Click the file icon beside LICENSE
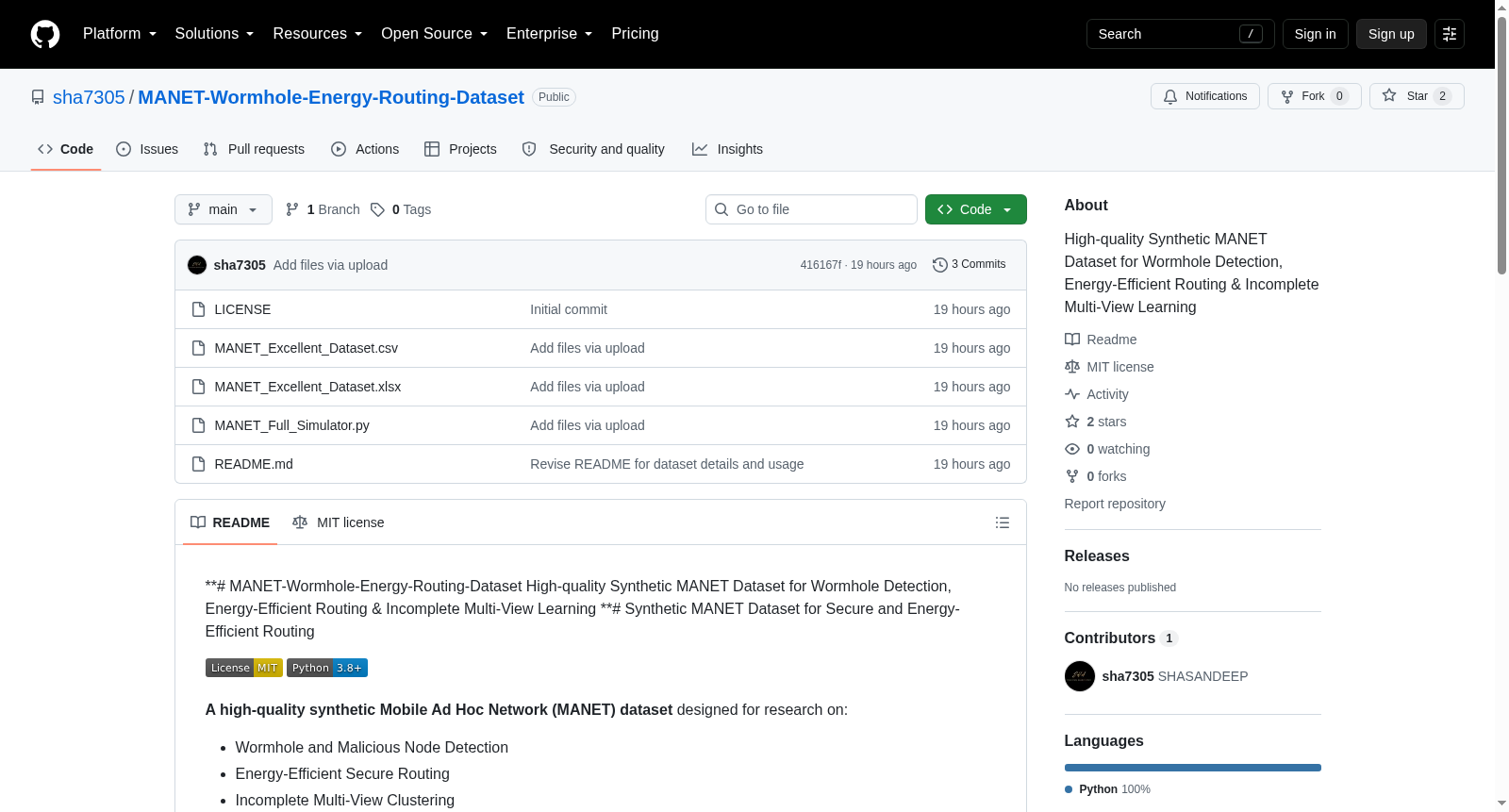Screen dimensions: 1509x812 (x=198, y=309)
